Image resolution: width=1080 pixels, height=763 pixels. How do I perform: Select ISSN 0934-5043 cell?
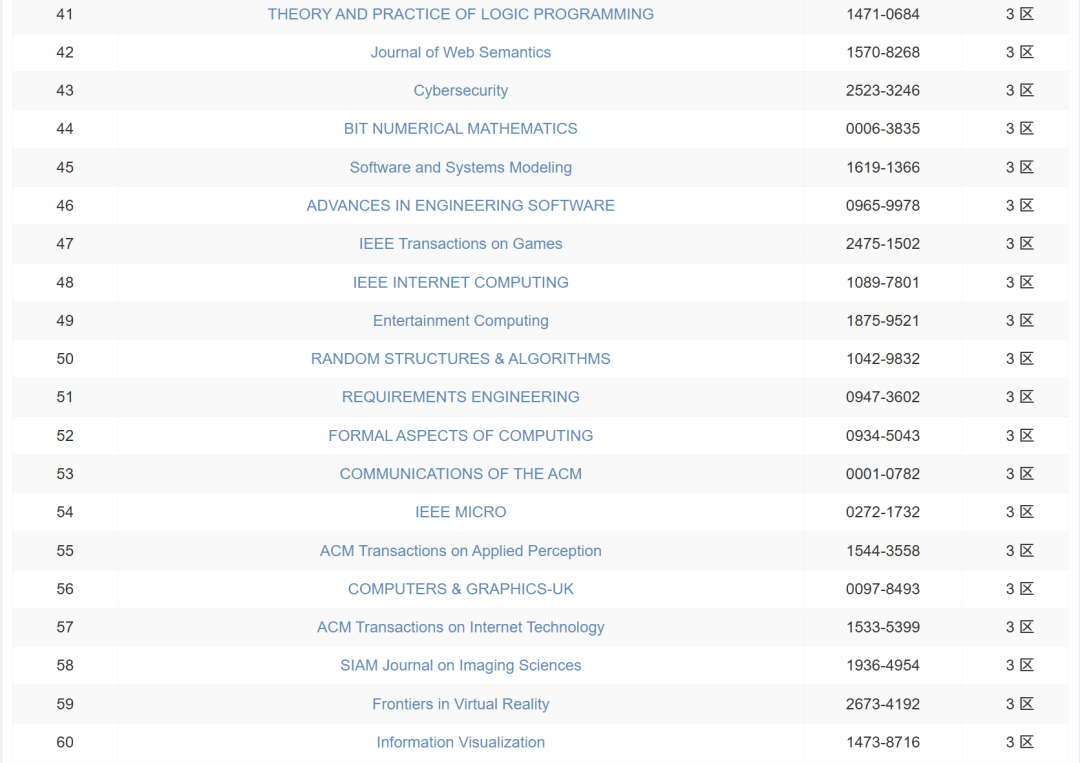[882, 435]
